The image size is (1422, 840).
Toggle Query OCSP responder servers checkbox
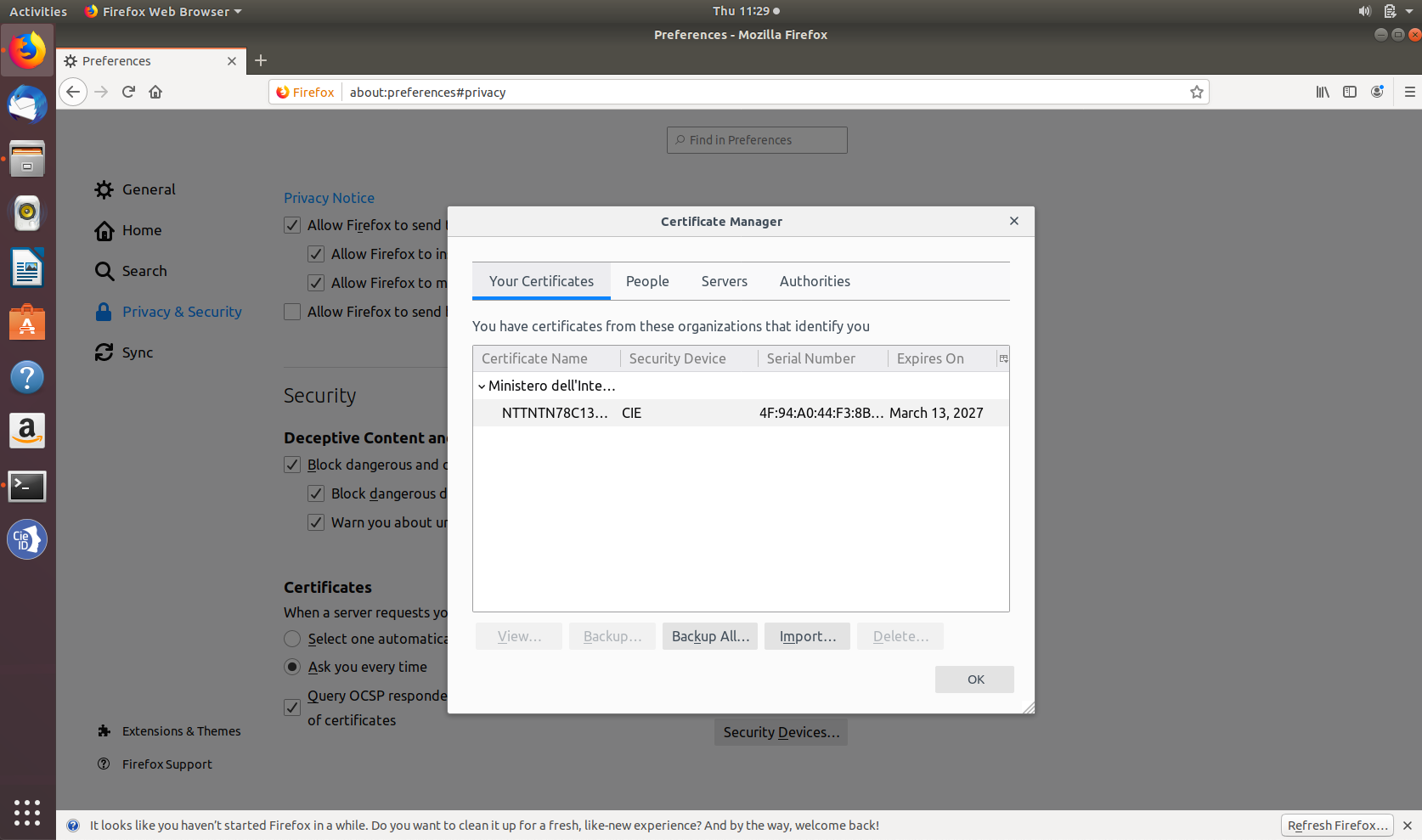click(292, 708)
